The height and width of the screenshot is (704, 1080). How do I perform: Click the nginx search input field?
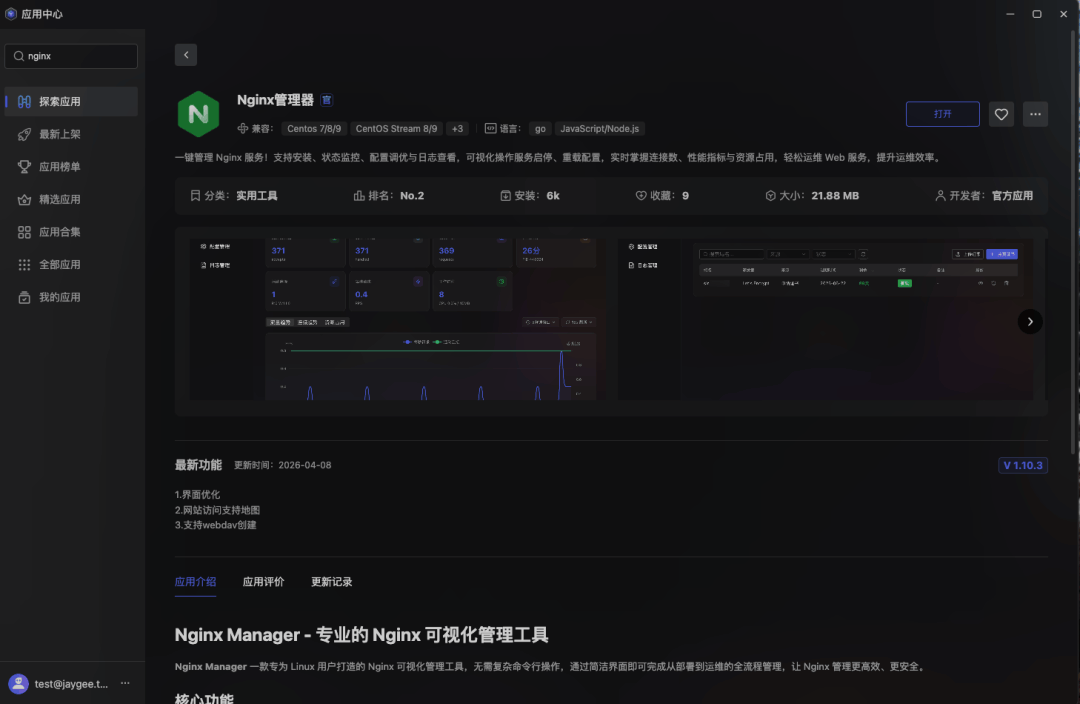(x=78, y=56)
